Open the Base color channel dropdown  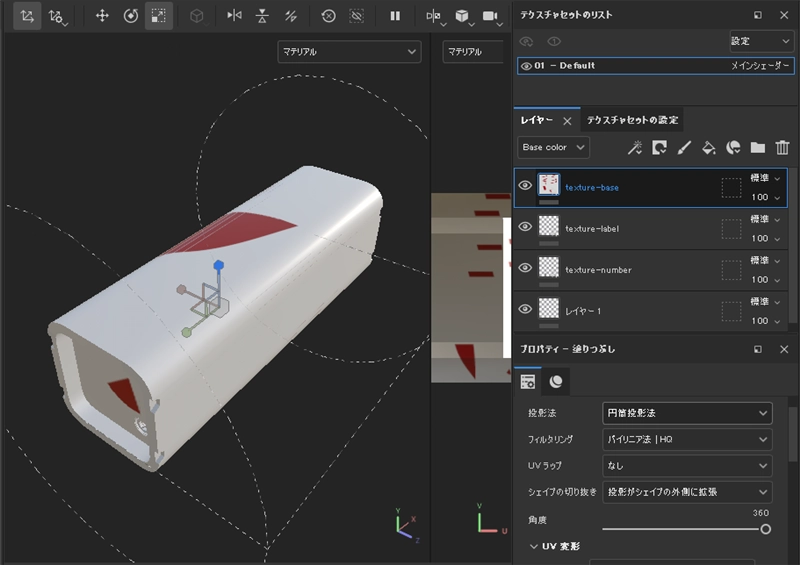[553, 148]
